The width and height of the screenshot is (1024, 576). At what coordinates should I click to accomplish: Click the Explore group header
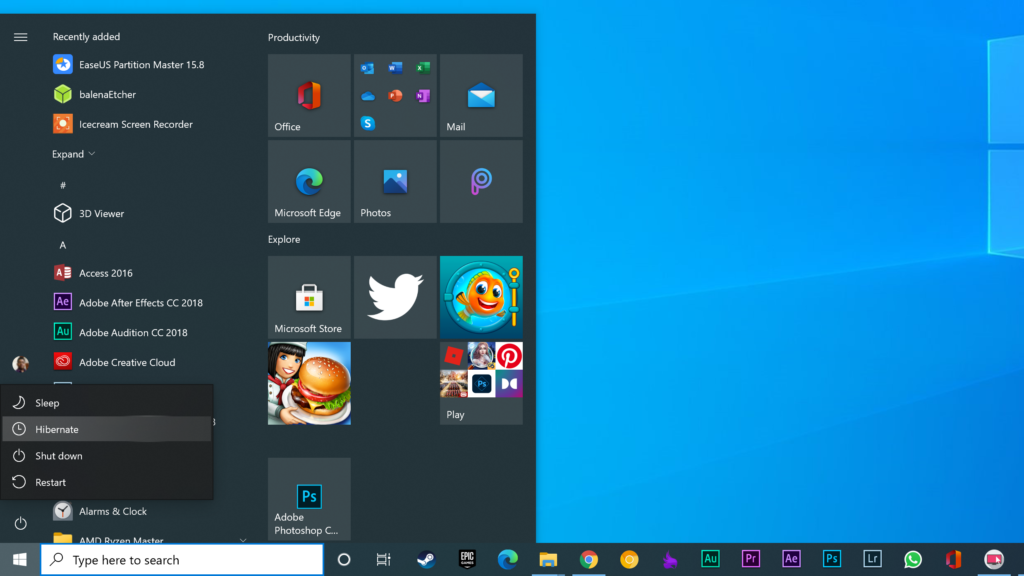pos(284,240)
